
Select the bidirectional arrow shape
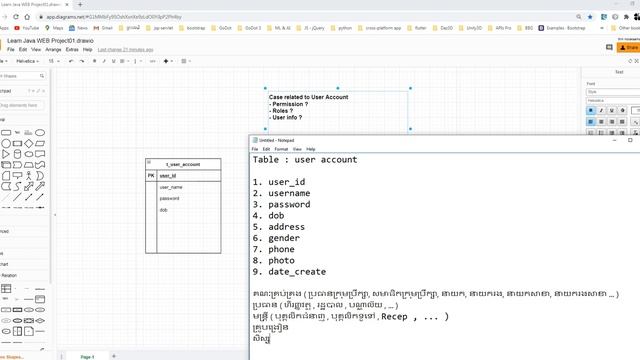[29, 187]
